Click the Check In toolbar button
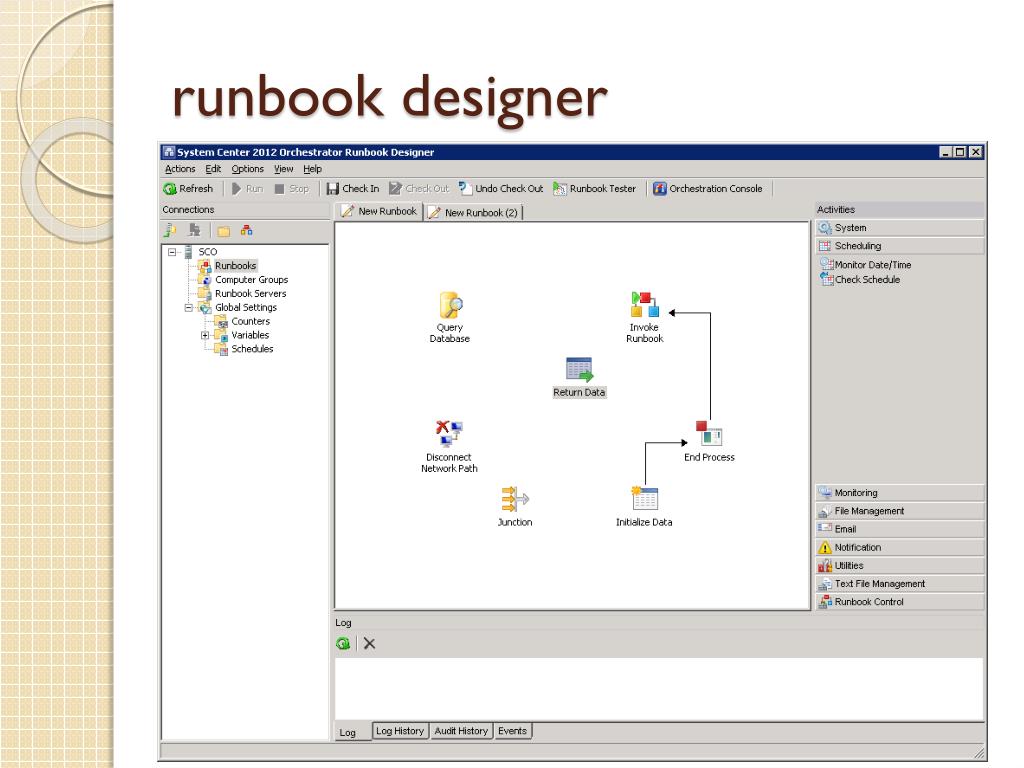1024x768 pixels. tap(353, 189)
